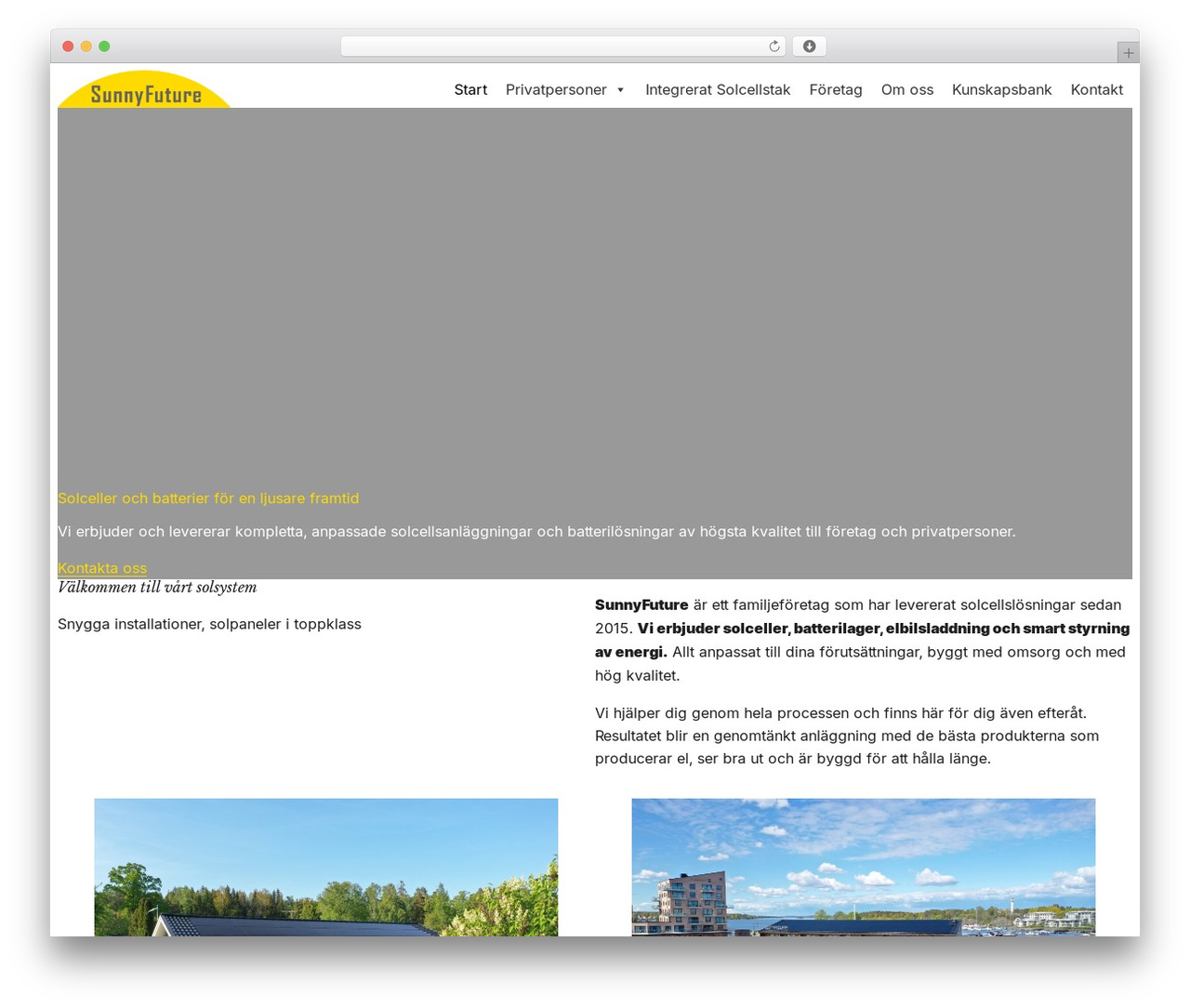This screenshot has width=1190, height=1008.
Task: Click the bold 'SunnyFuture' word in the paragraph
Action: [641, 604]
